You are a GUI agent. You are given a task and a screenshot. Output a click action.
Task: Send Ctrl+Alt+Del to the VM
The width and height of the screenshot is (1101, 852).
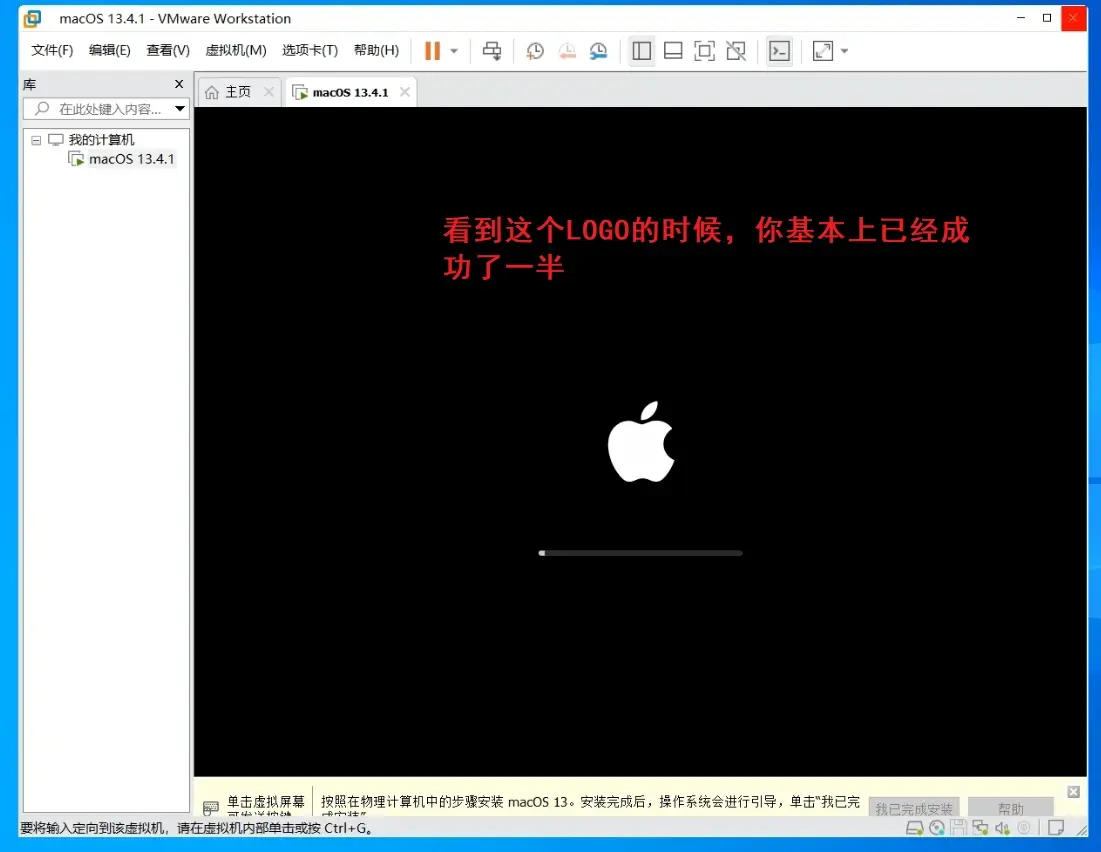pyautogui.click(x=492, y=51)
